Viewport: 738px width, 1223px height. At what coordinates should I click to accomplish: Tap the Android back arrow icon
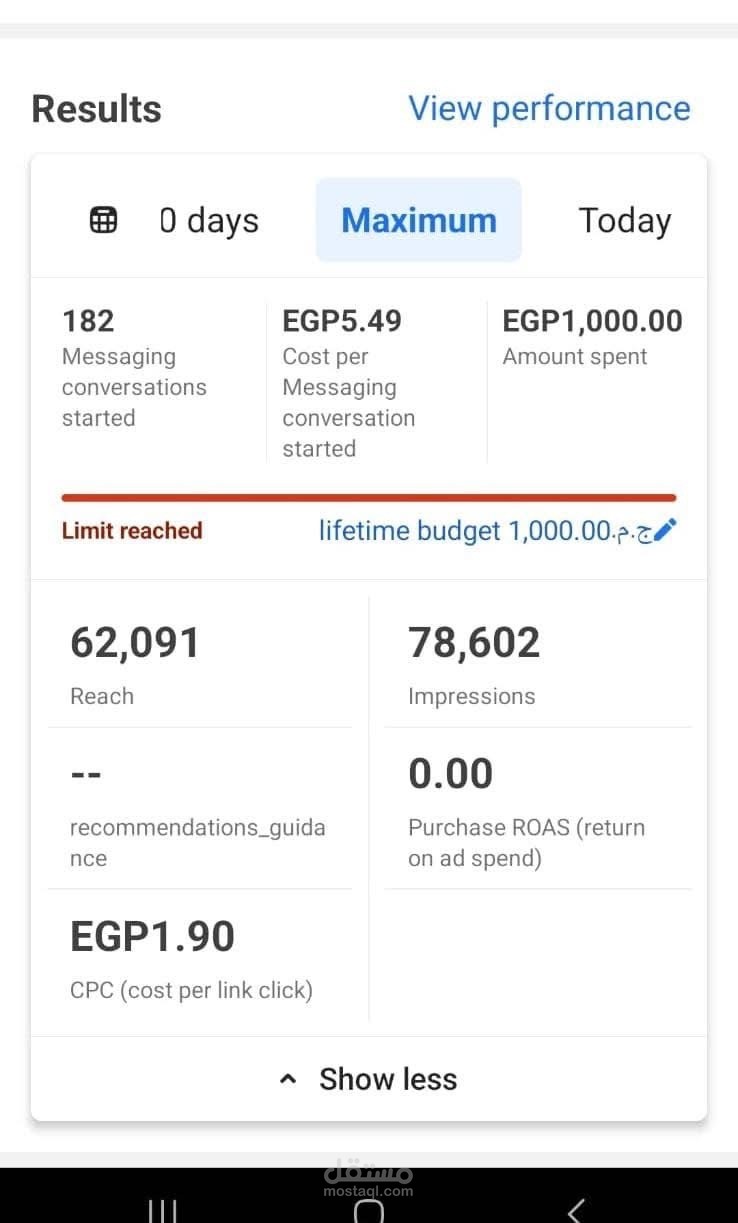576,1210
